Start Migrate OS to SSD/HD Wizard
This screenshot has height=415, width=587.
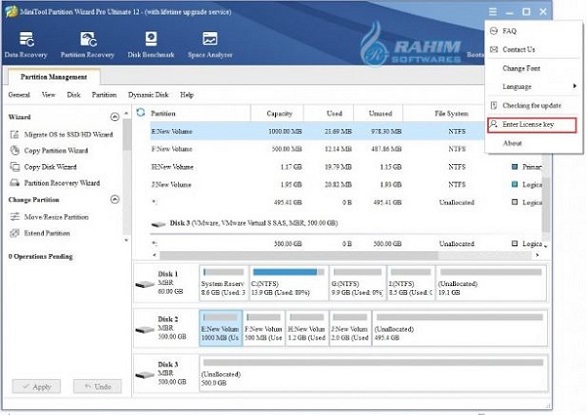(x=61, y=134)
